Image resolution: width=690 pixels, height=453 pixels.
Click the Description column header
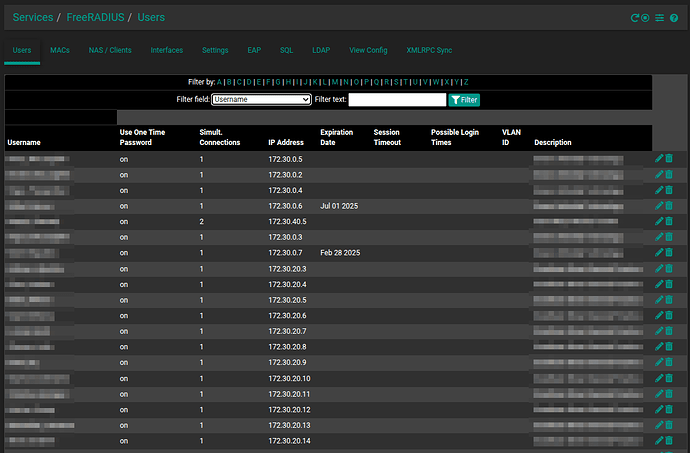pyautogui.click(x=553, y=143)
